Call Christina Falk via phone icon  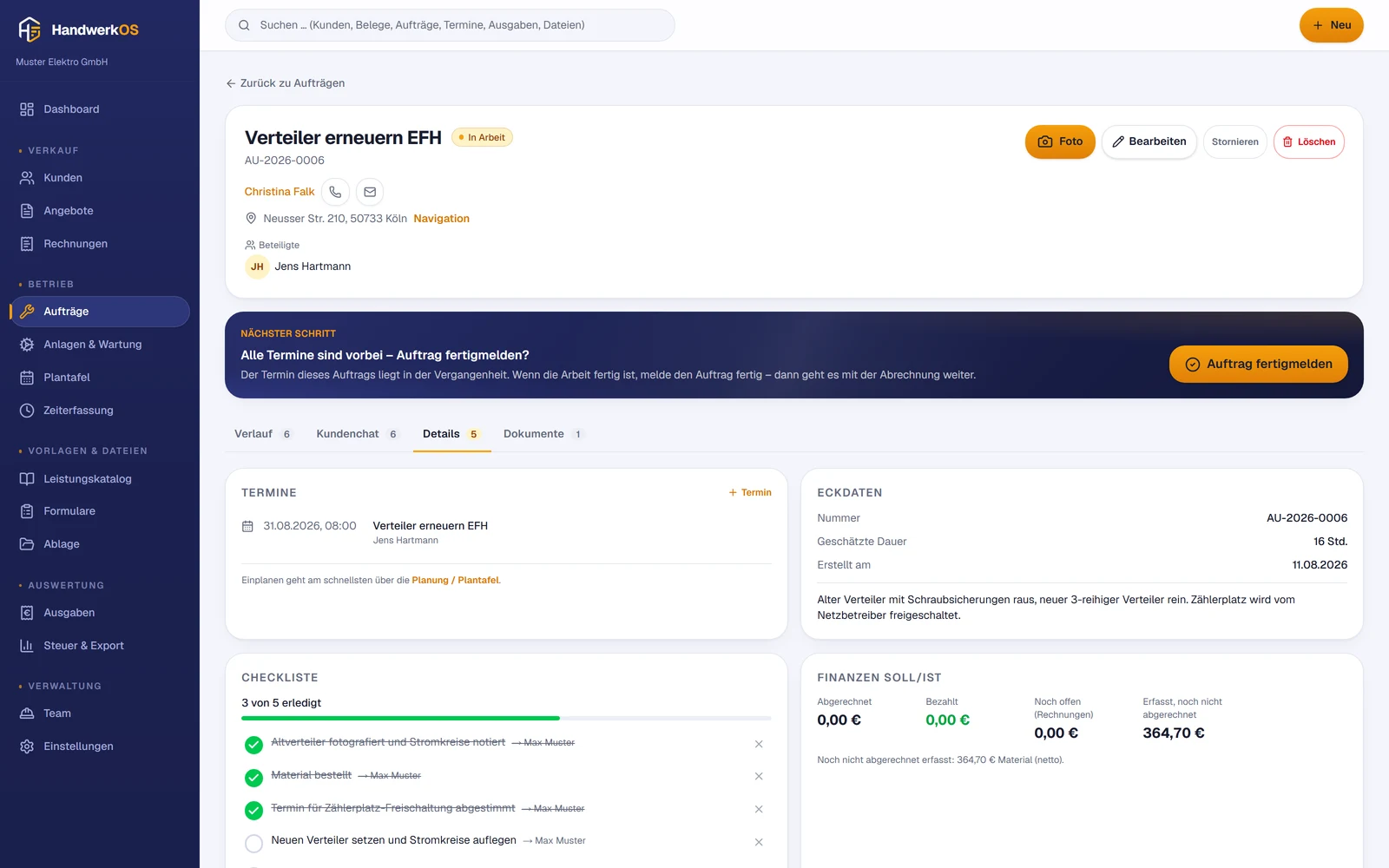tap(335, 192)
